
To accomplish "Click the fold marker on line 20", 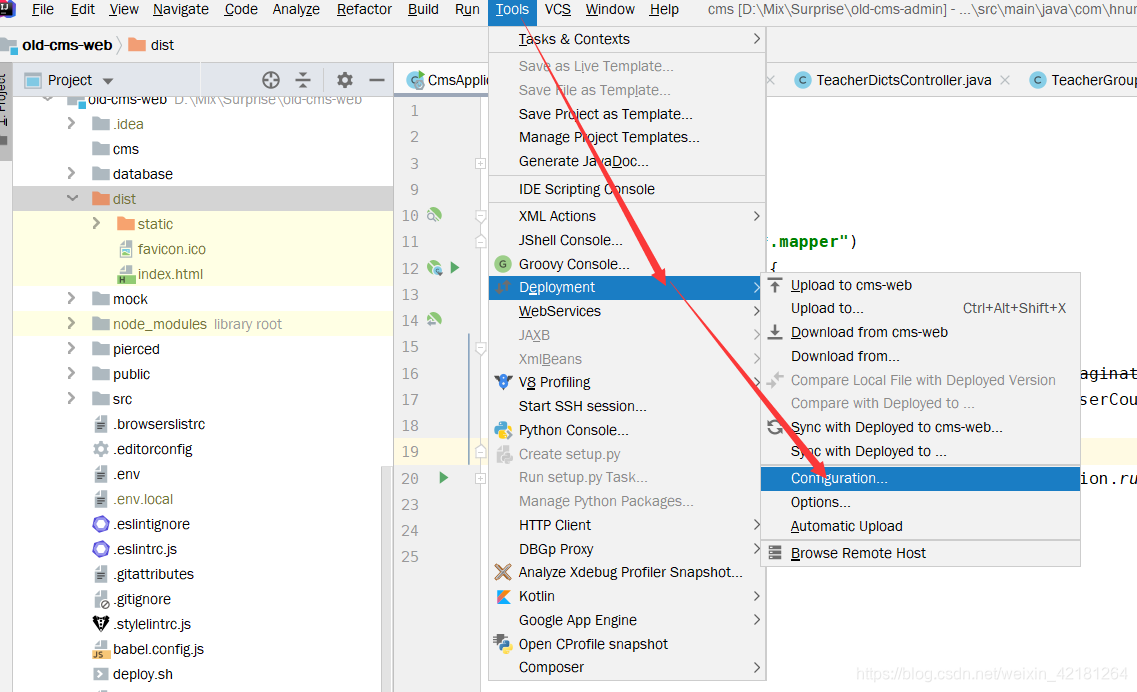I will [480, 478].
